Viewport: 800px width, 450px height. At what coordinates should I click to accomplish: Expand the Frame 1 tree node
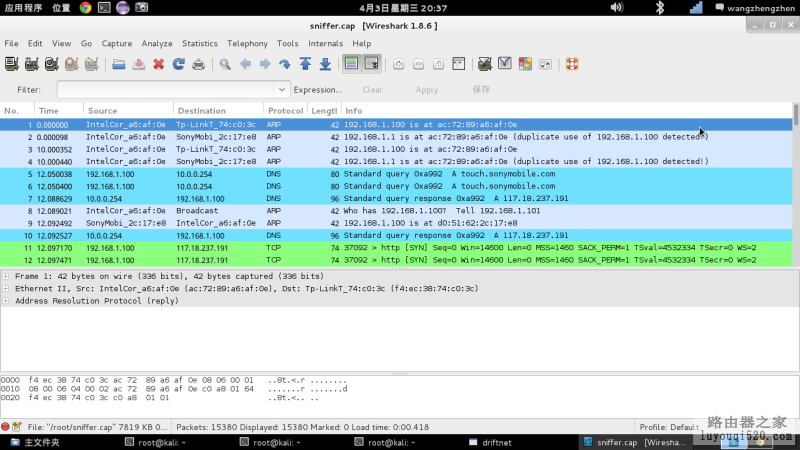coord(6,276)
